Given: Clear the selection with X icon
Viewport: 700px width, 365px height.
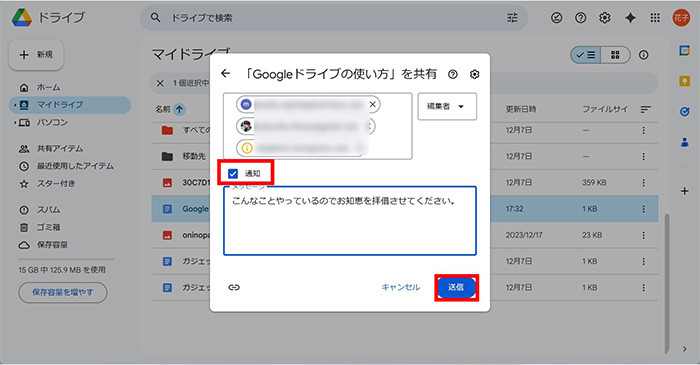Looking at the screenshot, I should pyautogui.click(x=160, y=83).
